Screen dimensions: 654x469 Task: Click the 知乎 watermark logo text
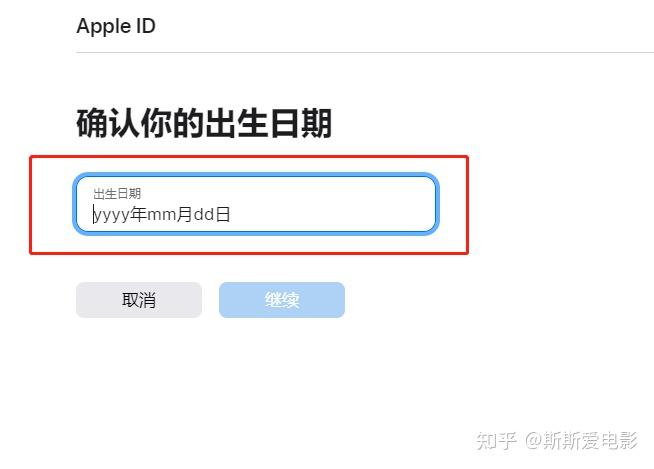point(496,441)
